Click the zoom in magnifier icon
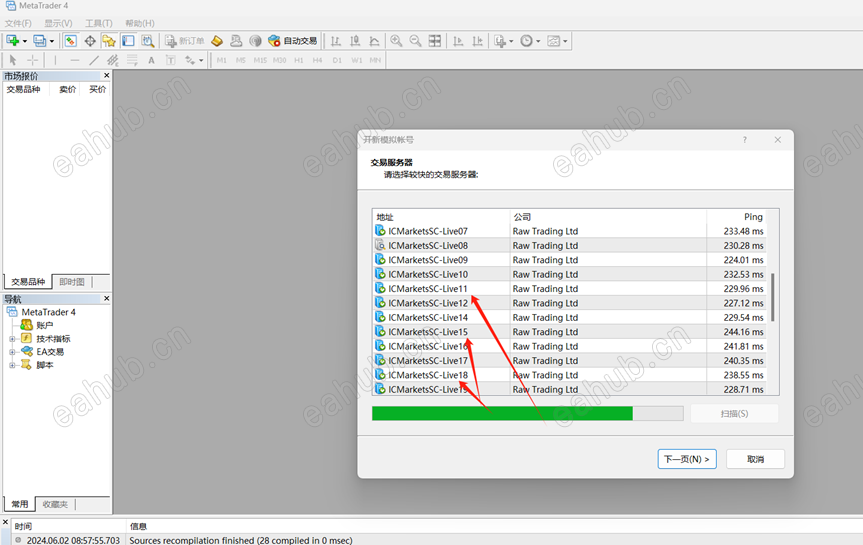The height and width of the screenshot is (545, 863). pyautogui.click(x=396, y=41)
